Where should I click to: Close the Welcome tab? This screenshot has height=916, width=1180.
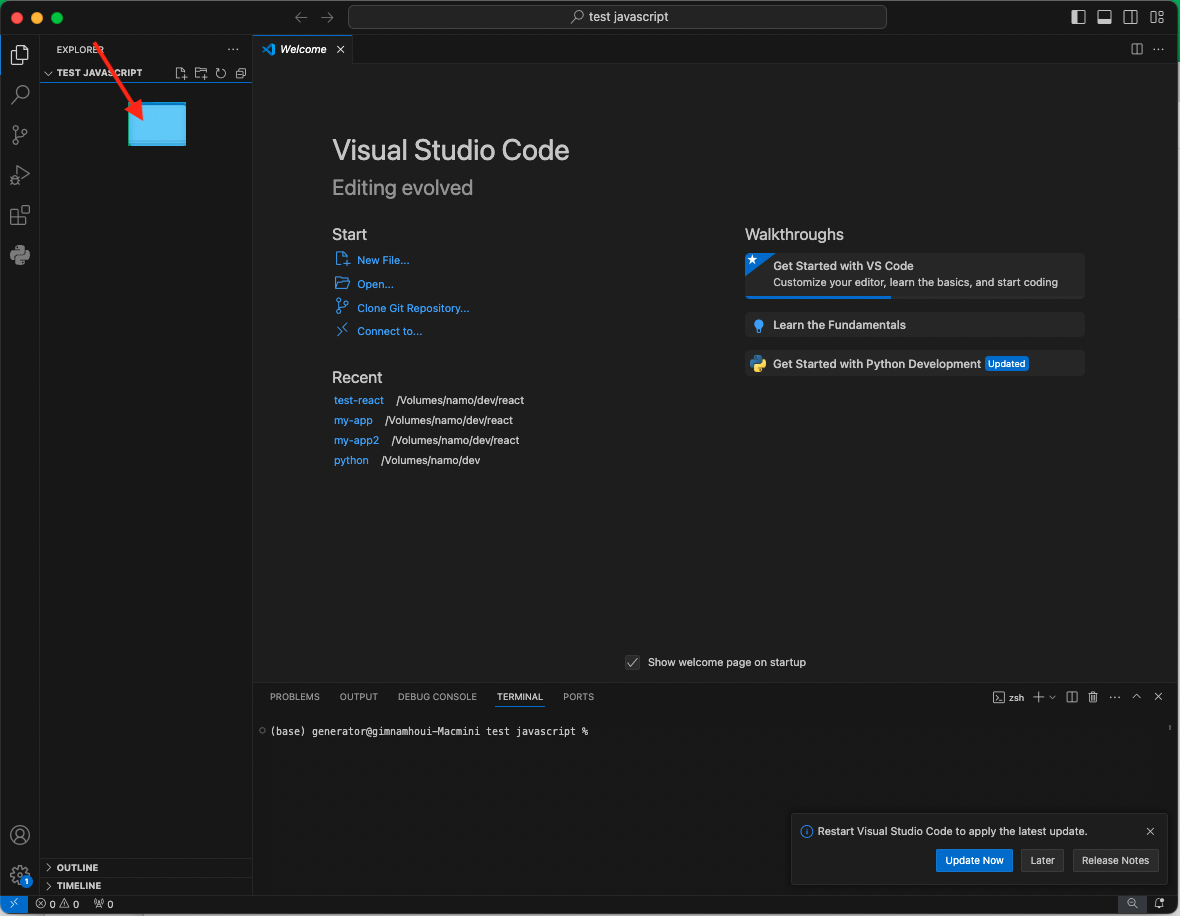click(340, 49)
